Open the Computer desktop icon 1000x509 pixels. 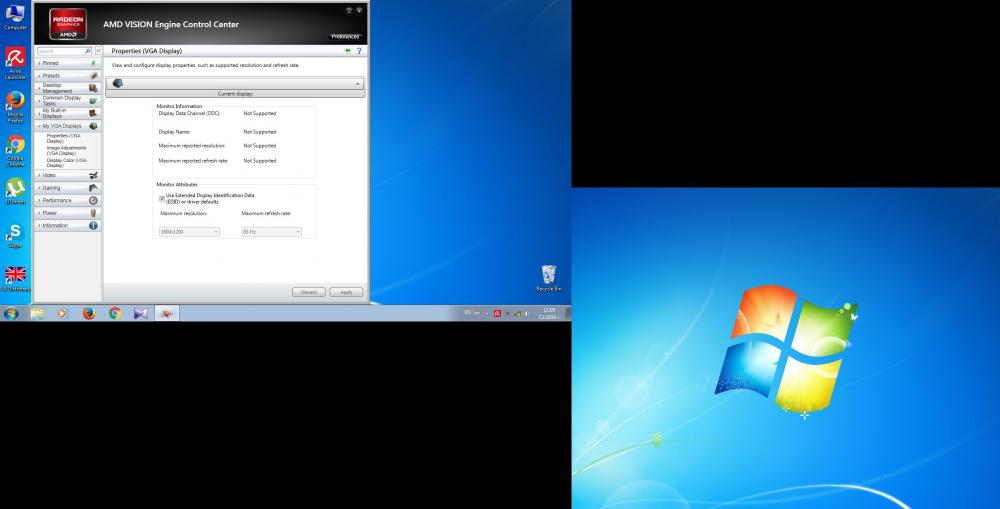pos(15,17)
